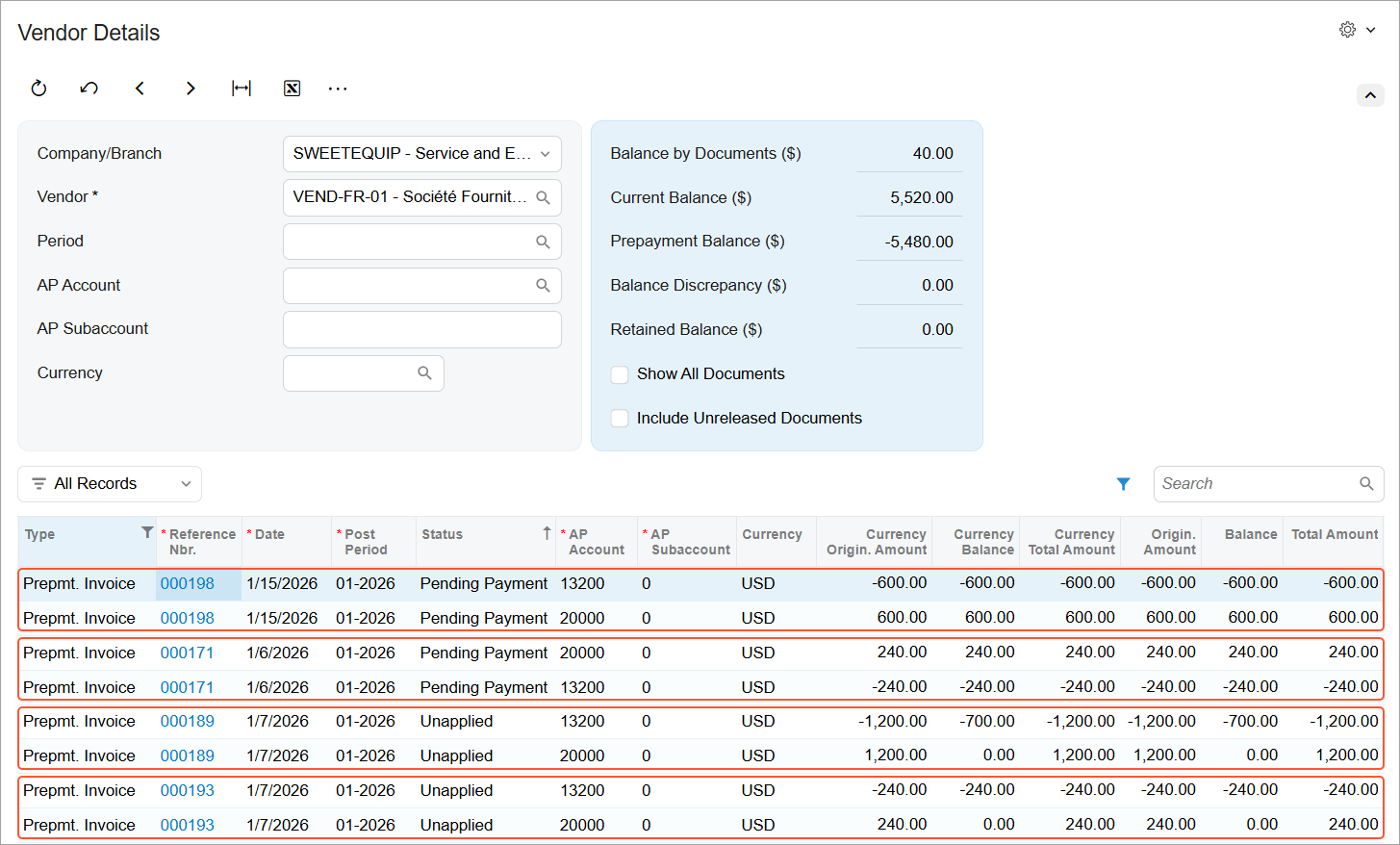Open the Vendor lookup magnifier

tap(543, 197)
